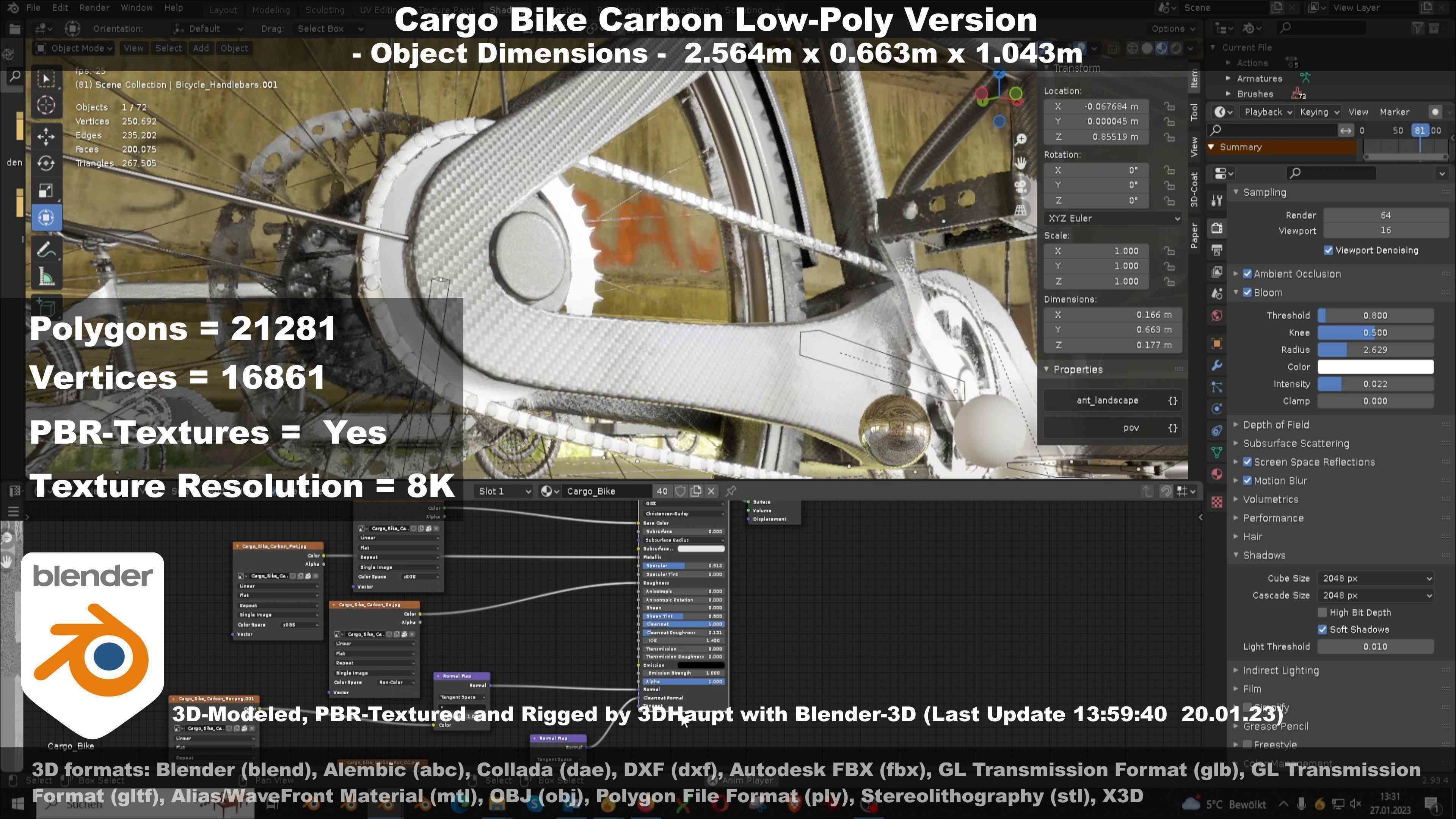The width and height of the screenshot is (1456, 819).
Task: Open the XYZ Euler rotation mode dropdown
Action: point(1113,219)
